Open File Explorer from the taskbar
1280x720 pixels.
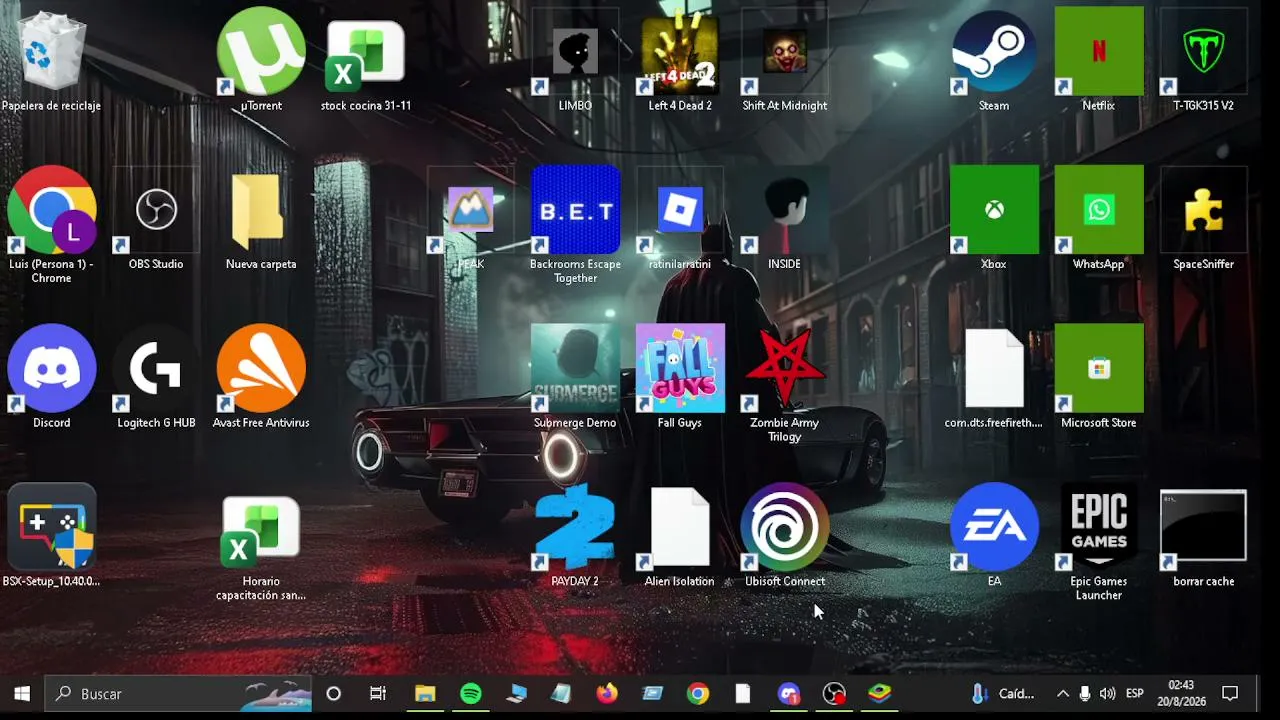425,694
